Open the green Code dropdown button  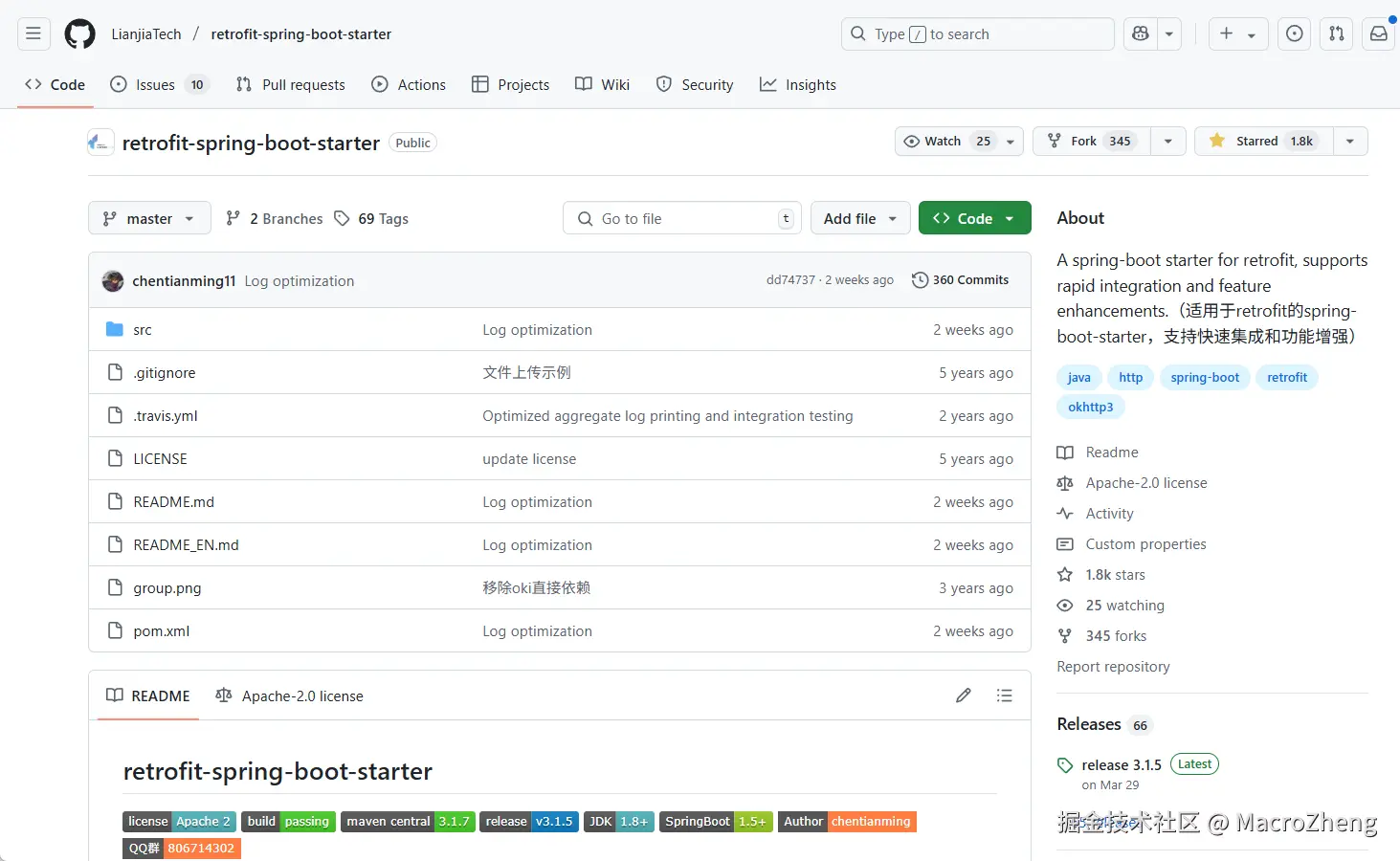974,218
